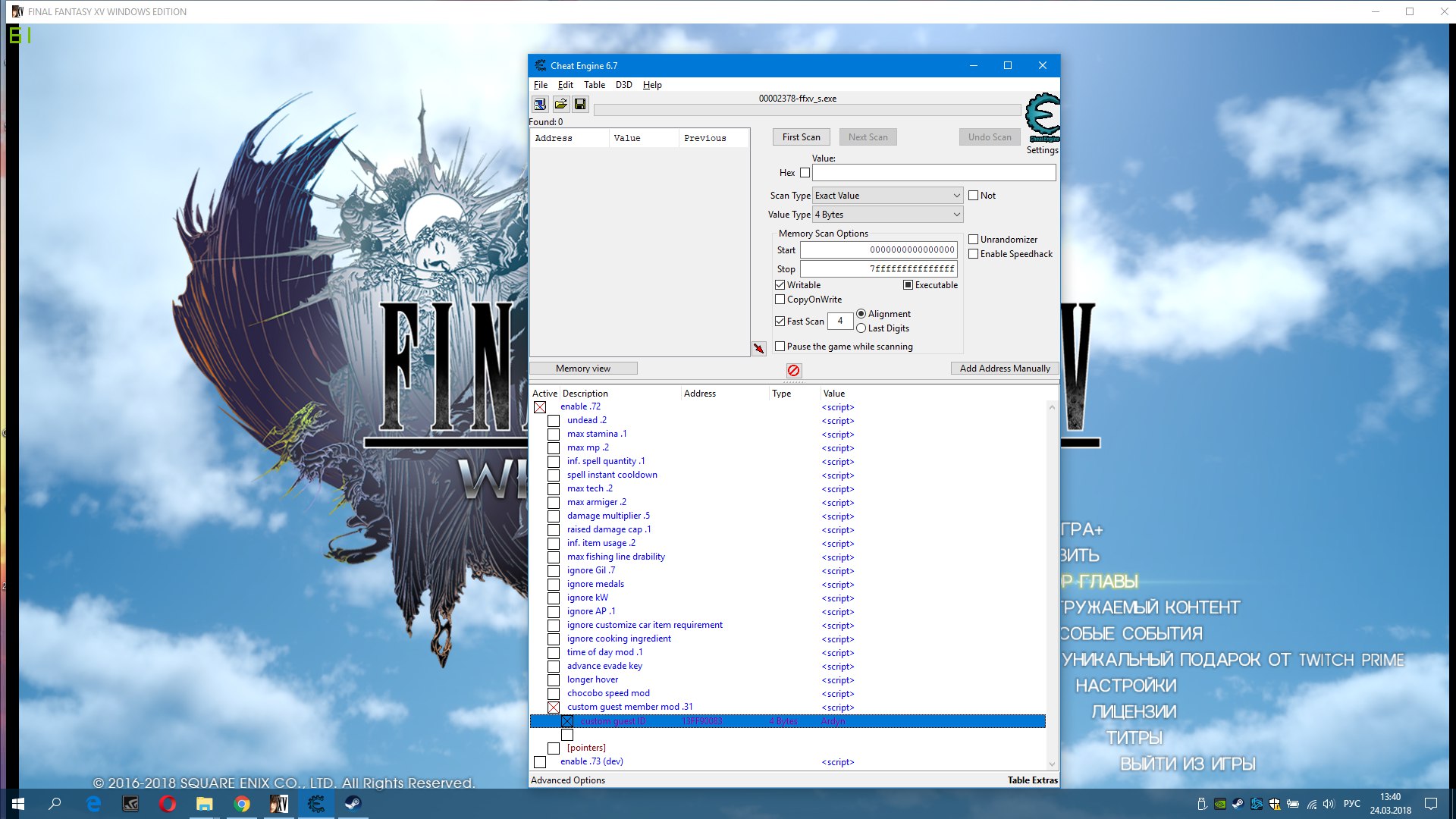Click the red arrow add-to-list icon
Viewport: 1456px width, 819px height.
click(x=758, y=348)
